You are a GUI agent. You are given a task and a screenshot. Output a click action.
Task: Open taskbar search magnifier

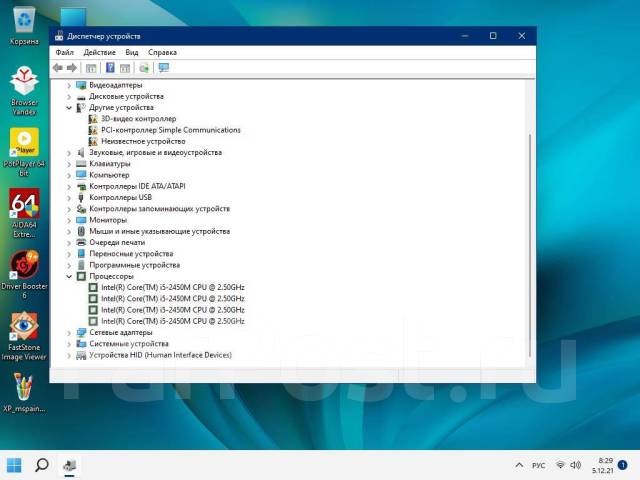[42, 465]
